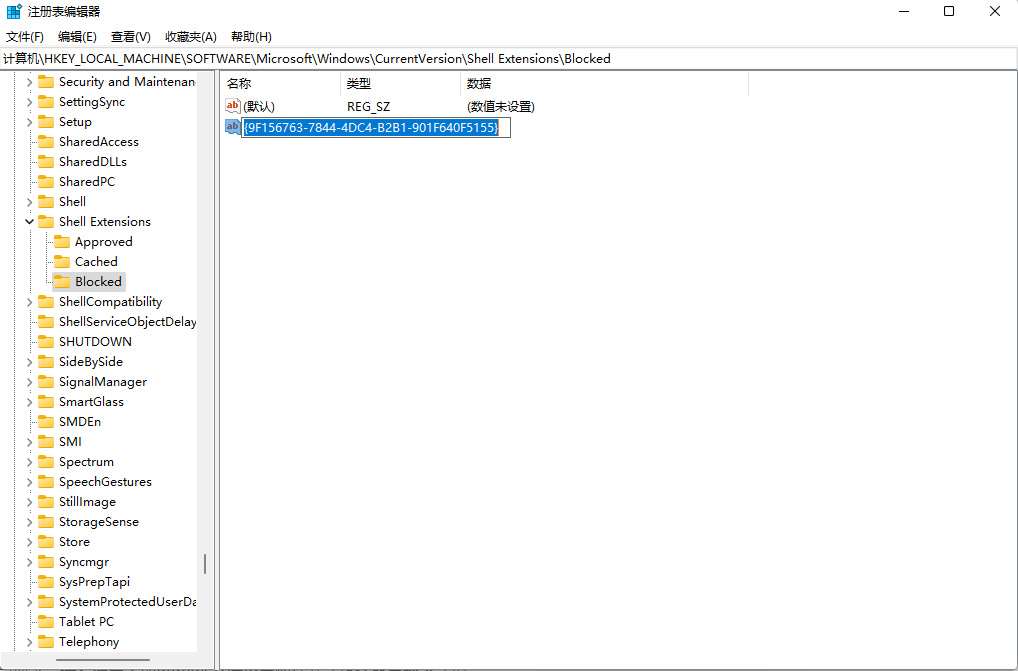Click the folder icon next to StorageSense

pyautogui.click(x=46, y=522)
